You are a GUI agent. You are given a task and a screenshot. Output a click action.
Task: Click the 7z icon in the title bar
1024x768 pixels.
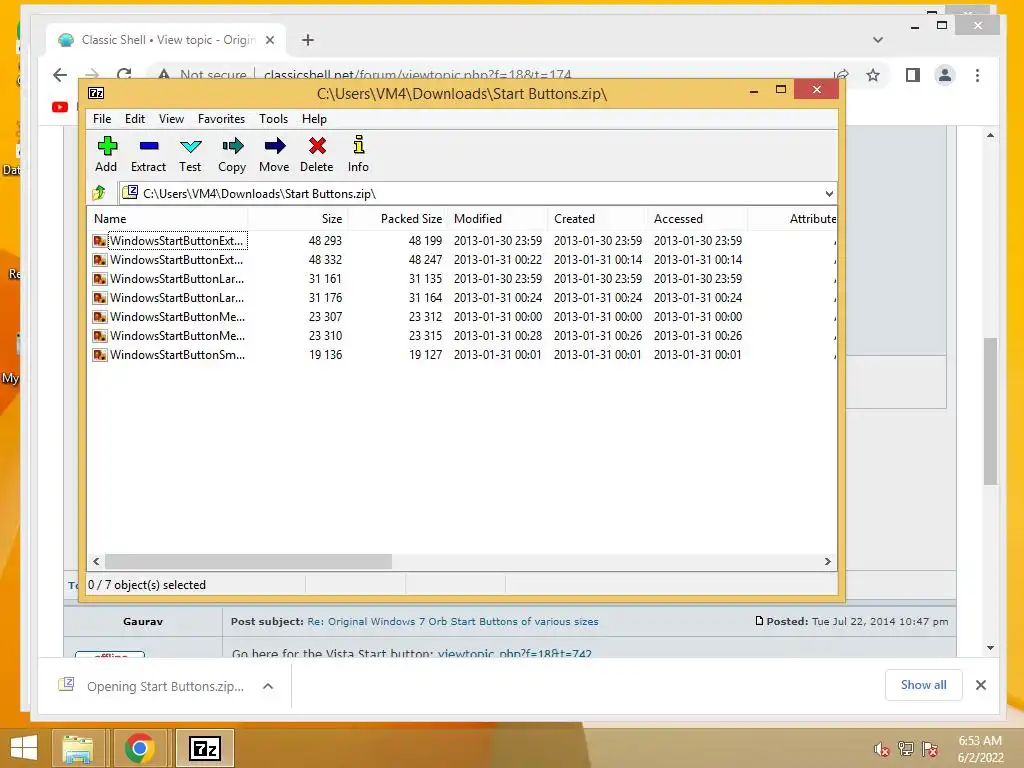tap(96, 93)
